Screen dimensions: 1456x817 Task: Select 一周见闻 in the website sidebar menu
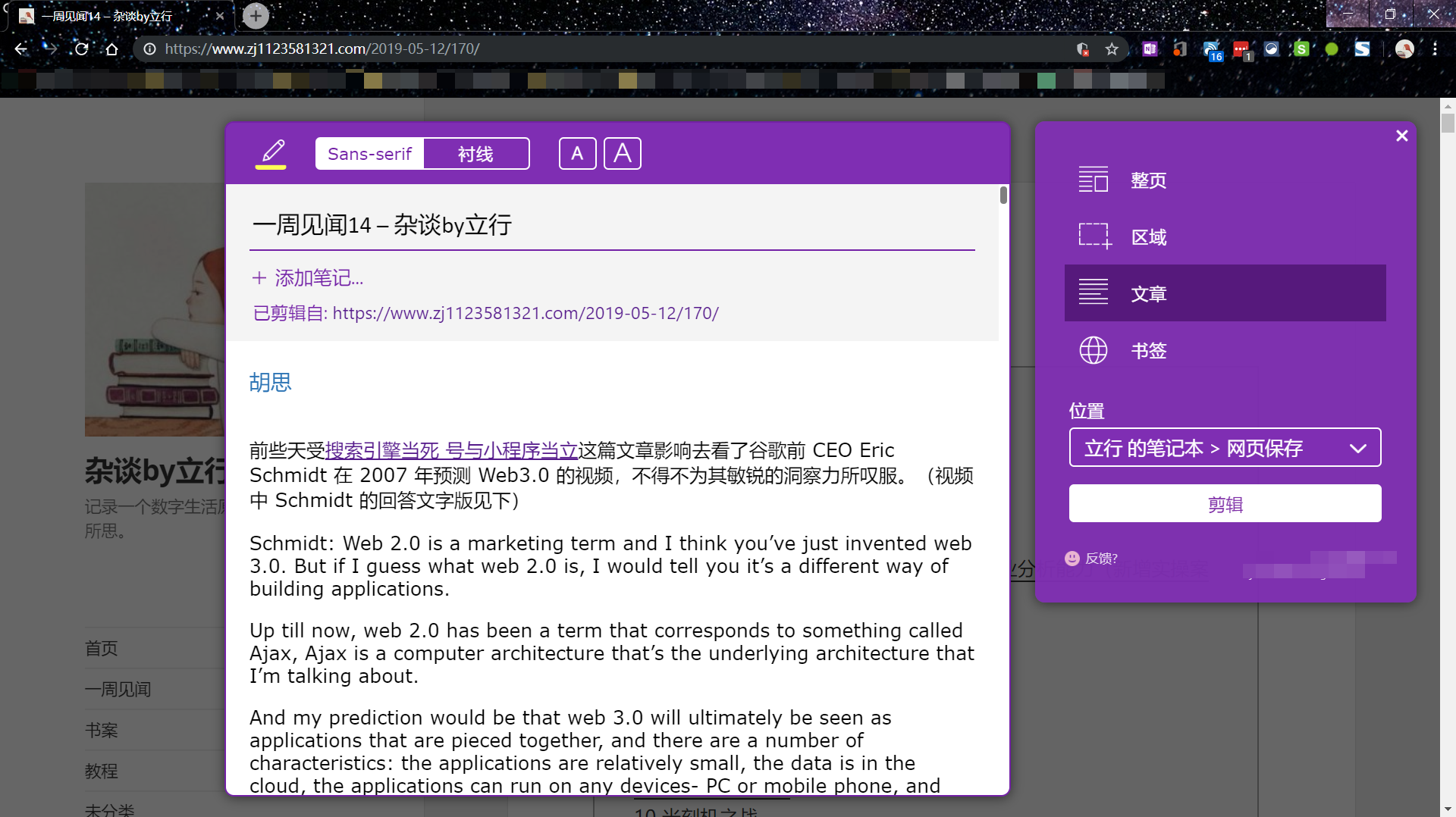[x=118, y=689]
